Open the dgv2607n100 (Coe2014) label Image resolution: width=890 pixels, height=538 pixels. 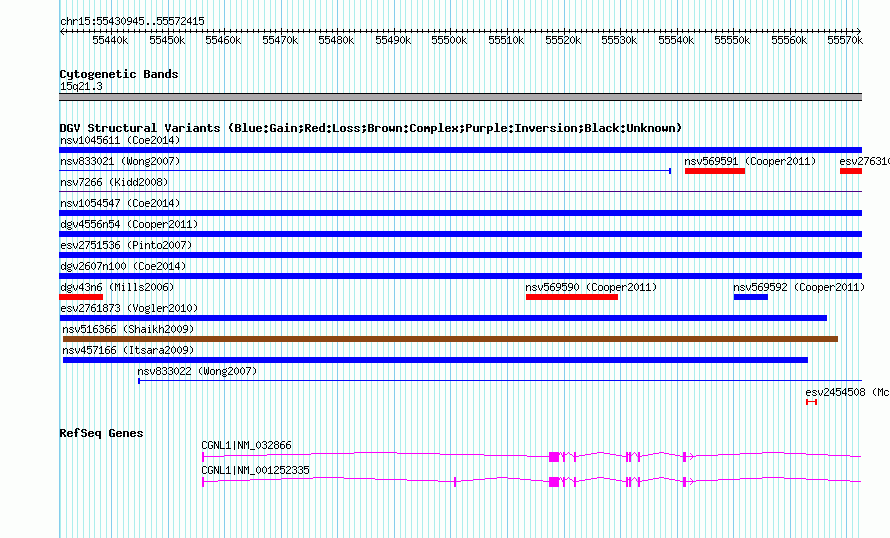tap(123, 266)
